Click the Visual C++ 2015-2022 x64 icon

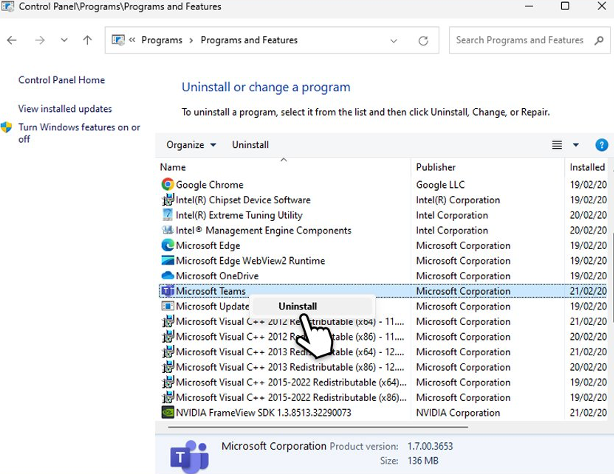click(168, 382)
